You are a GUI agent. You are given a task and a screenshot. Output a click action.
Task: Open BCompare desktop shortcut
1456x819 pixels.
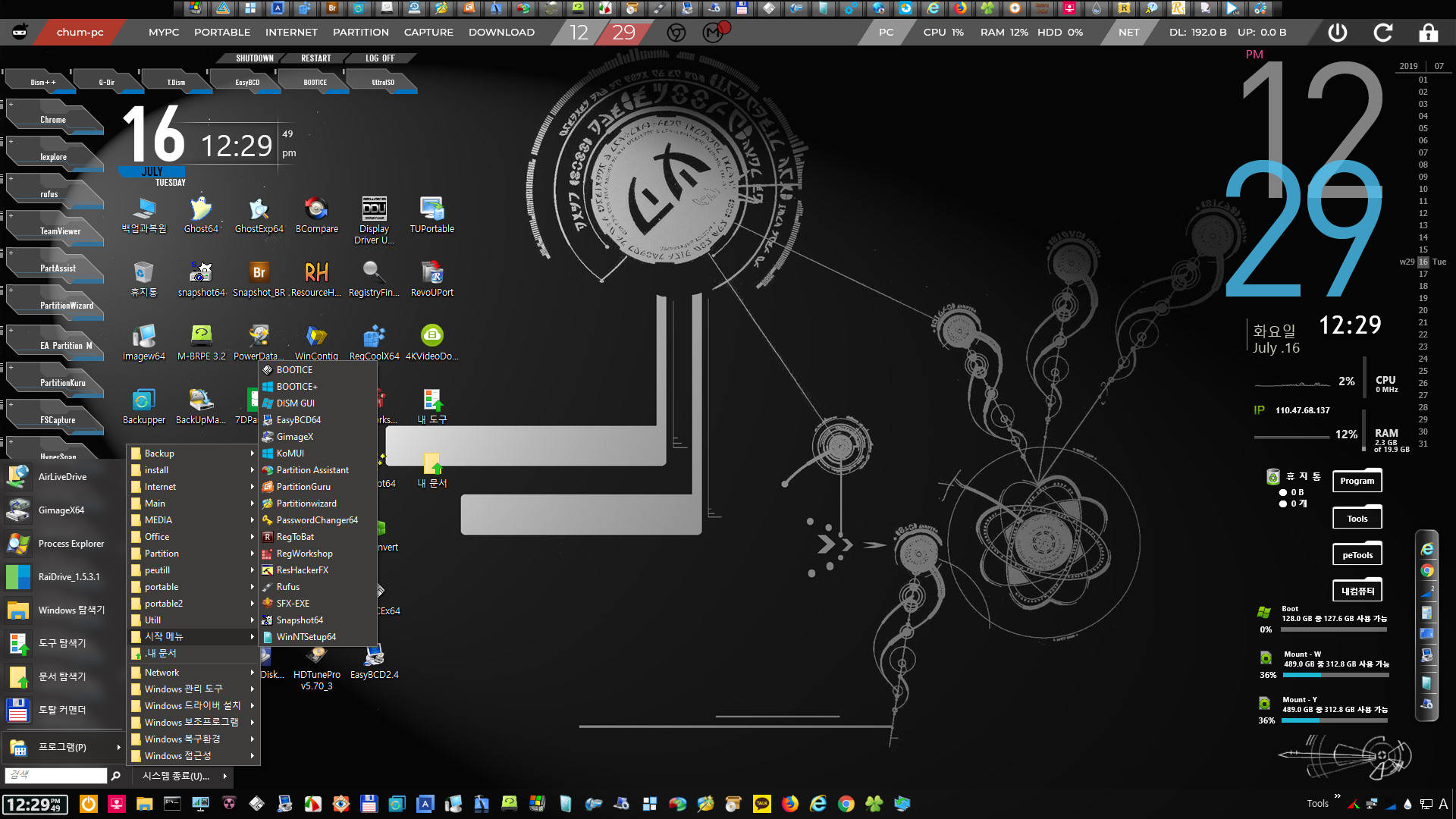point(317,215)
